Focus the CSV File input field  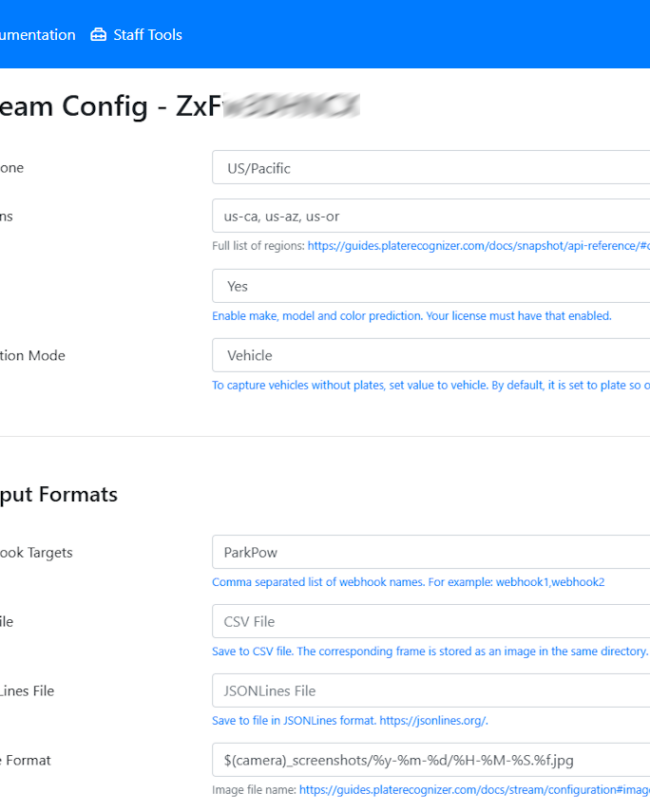[431, 621]
